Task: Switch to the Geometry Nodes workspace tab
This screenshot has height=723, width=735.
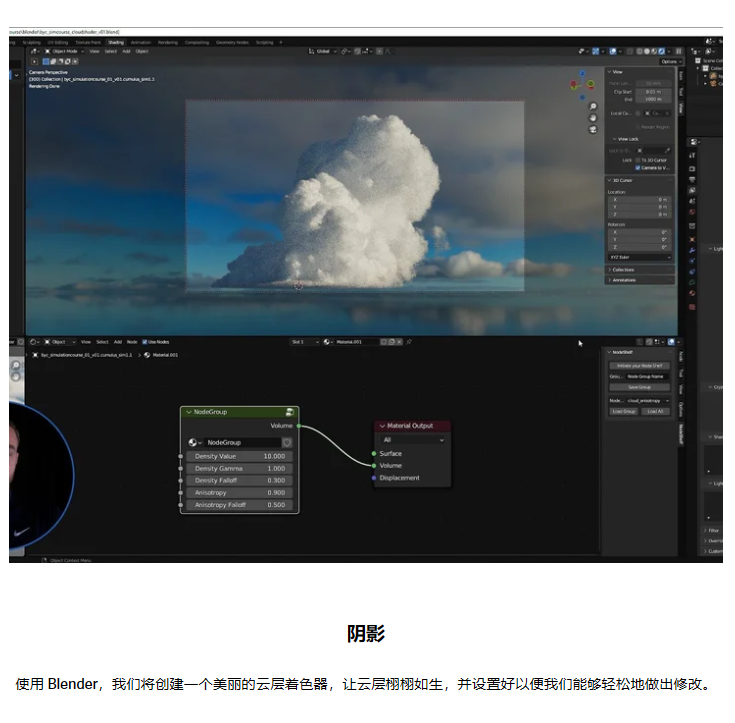Action: click(x=232, y=43)
